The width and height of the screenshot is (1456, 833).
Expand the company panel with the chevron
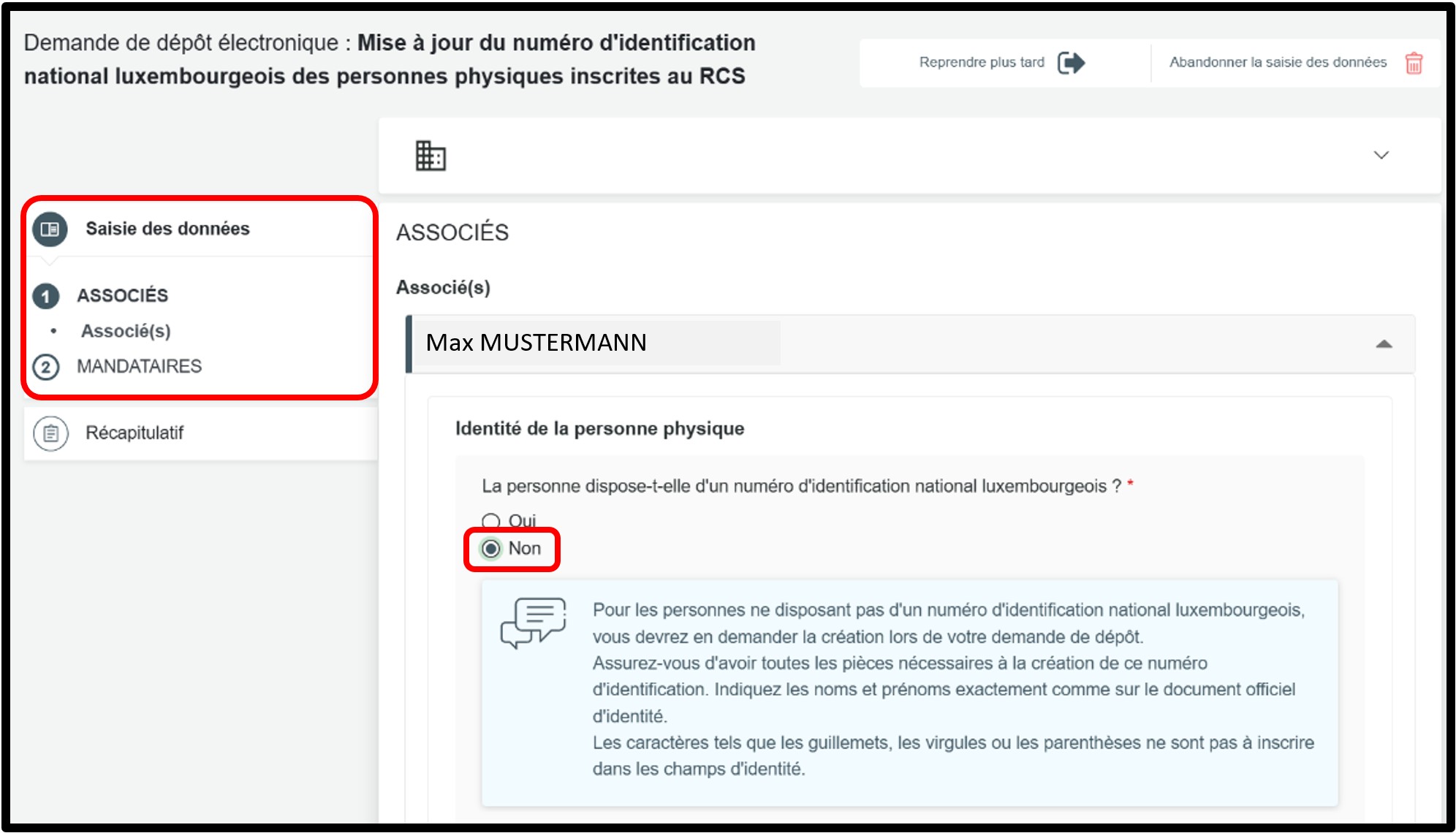1381,155
